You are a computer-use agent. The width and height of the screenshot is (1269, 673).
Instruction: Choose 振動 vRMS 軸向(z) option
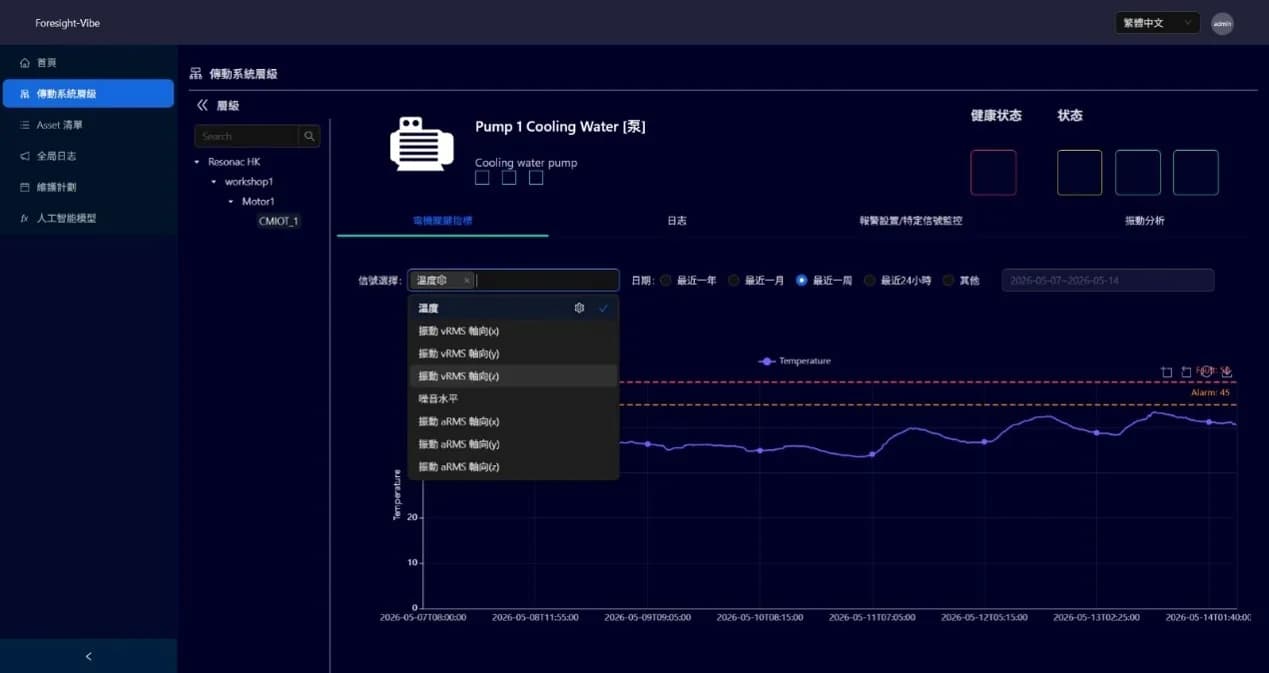click(x=513, y=376)
